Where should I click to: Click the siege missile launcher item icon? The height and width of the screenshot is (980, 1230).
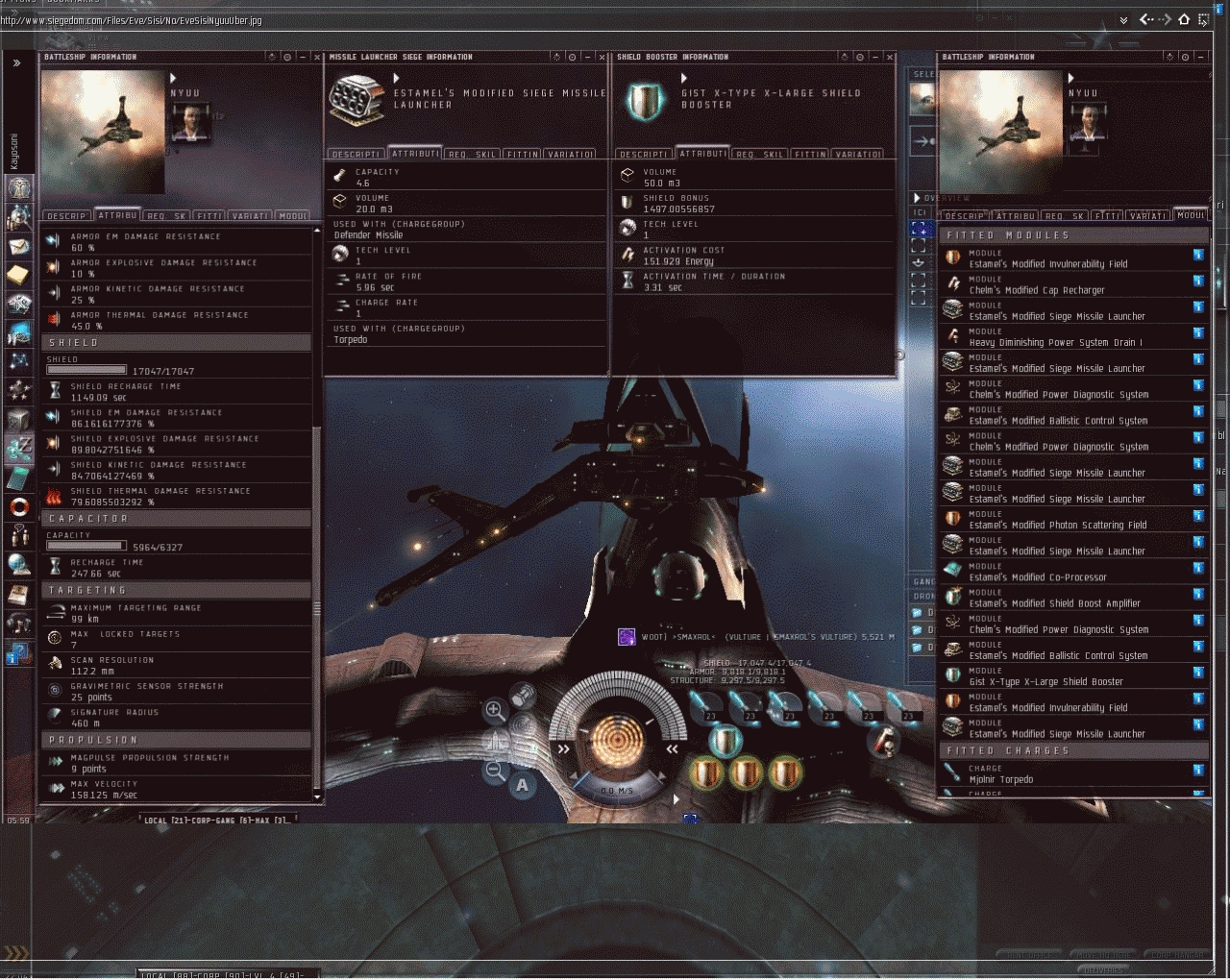357,101
